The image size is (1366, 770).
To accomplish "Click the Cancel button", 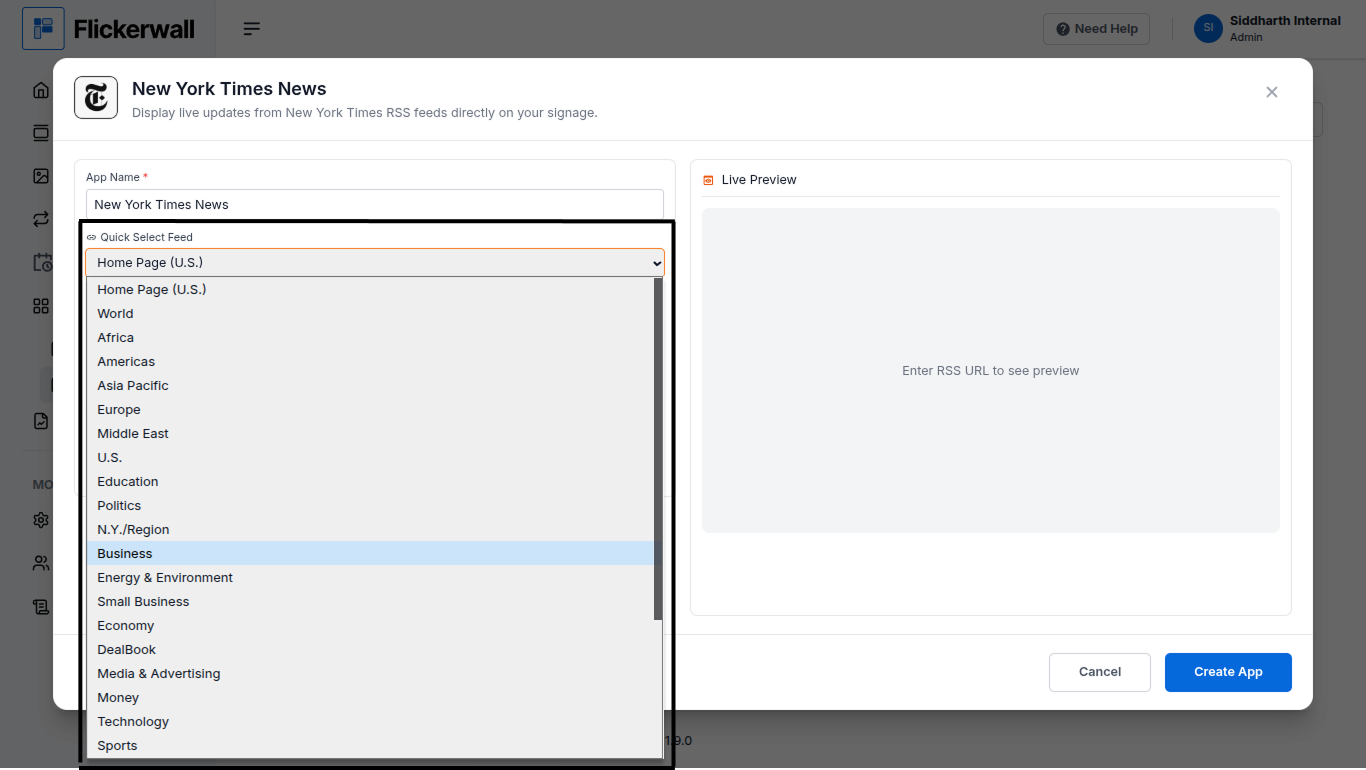I will 1100,672.
